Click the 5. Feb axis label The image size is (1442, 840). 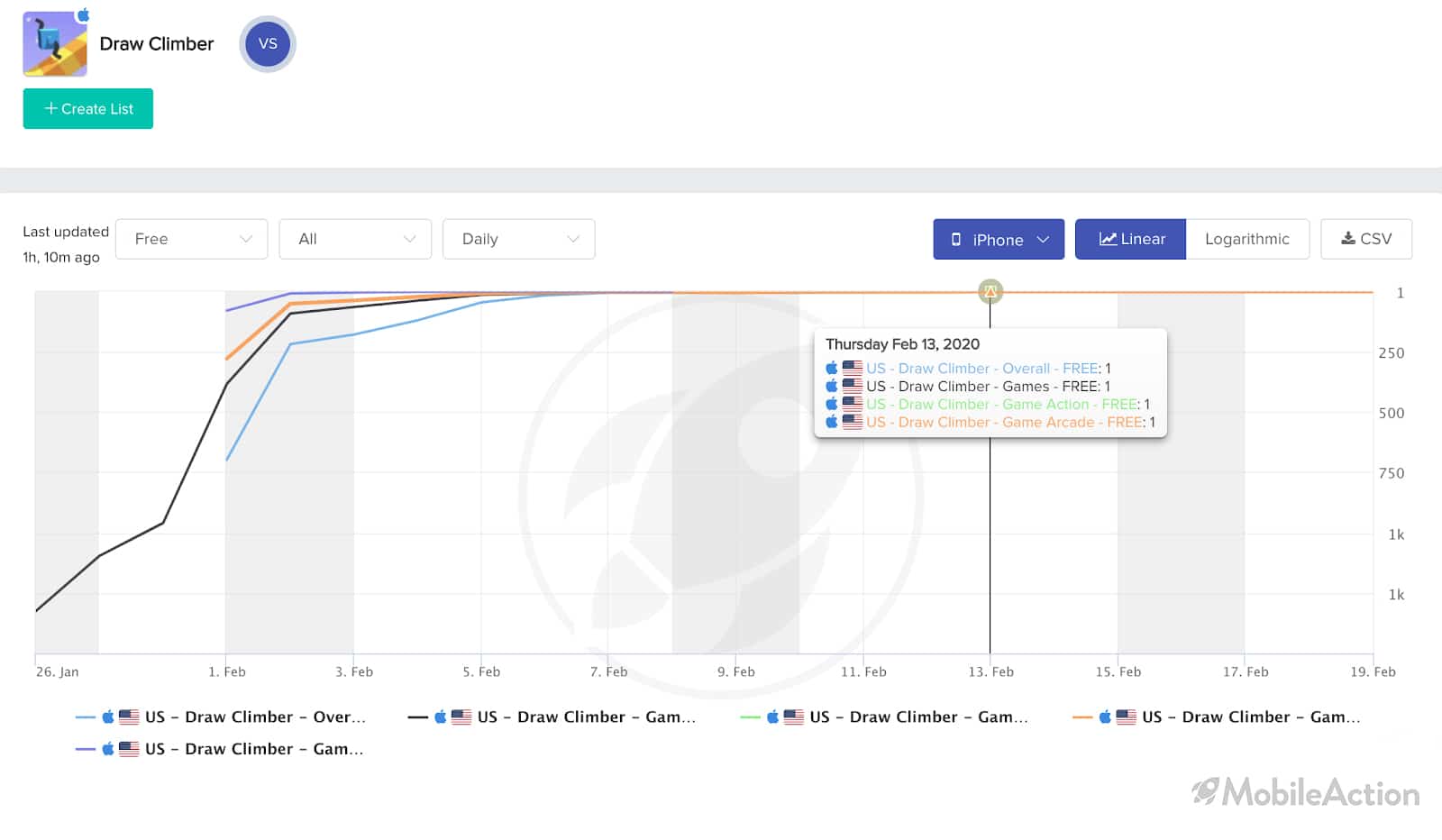[481, 671]
